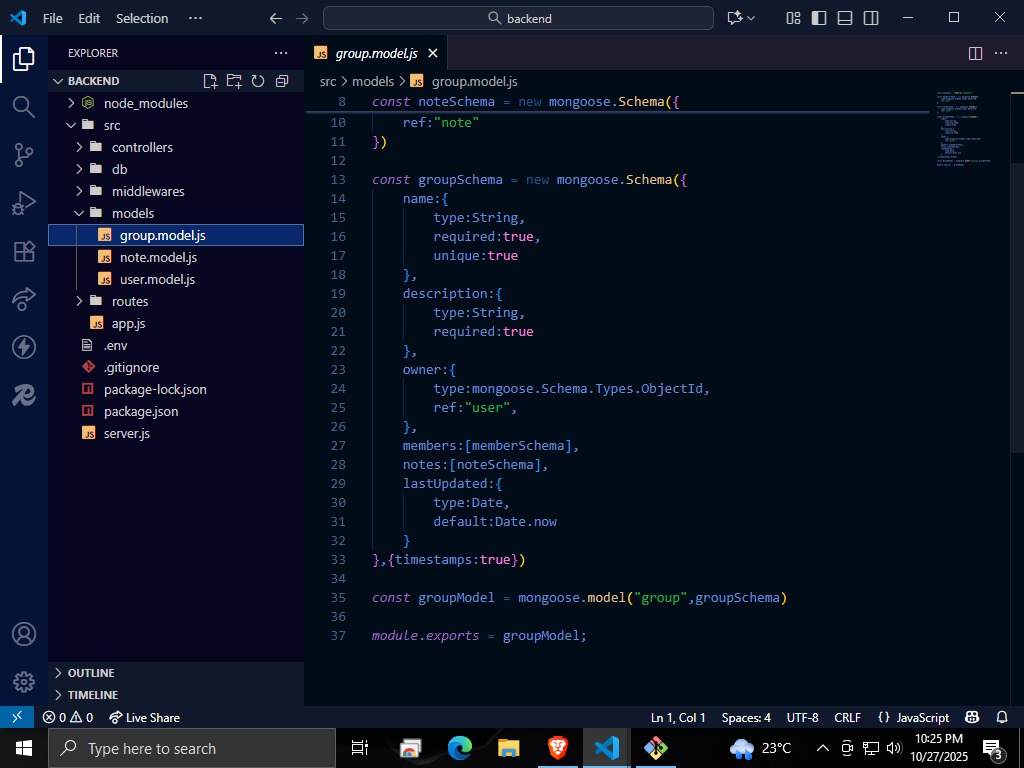Open the Source Control view
Image resolution: width=1024 pixels, height=768 pixels.
tap(22, 154)
